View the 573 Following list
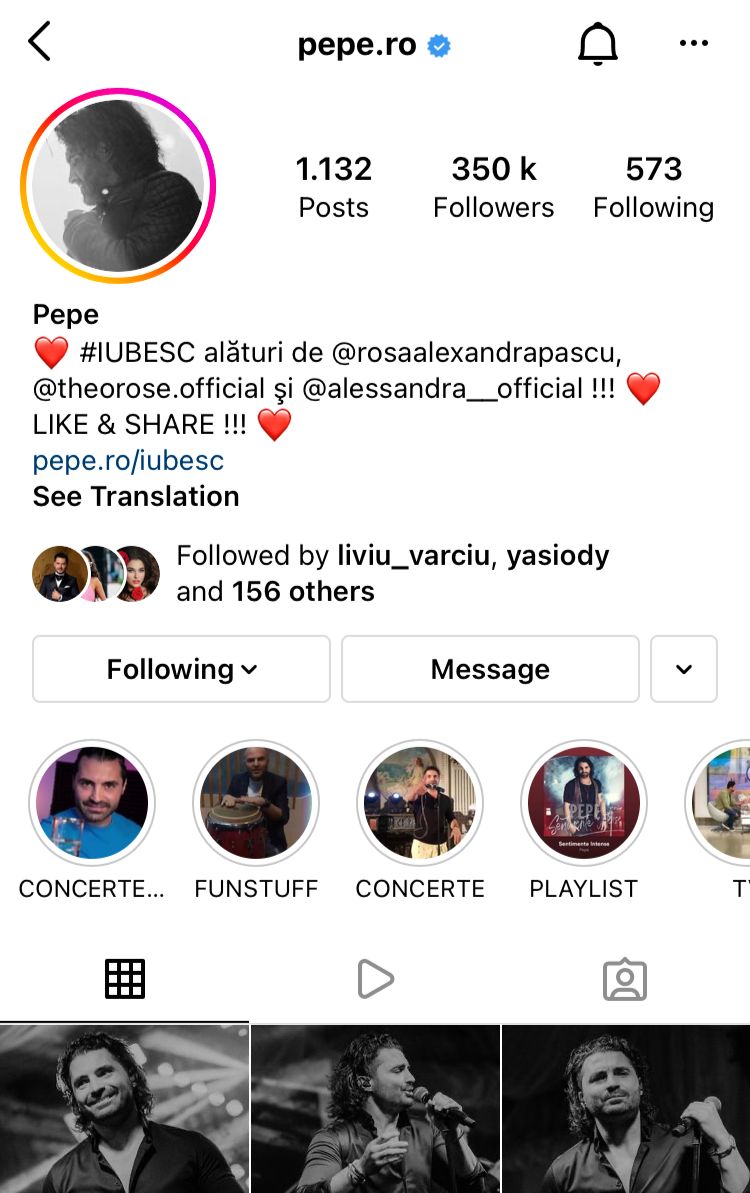 point(653,187)
